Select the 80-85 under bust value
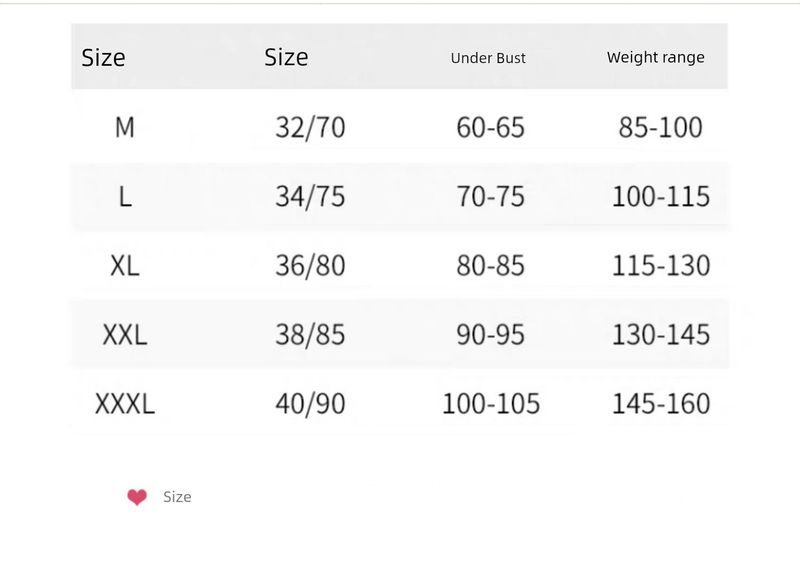Viewport: 800px width, 563px height. click(x=490, y=266)
